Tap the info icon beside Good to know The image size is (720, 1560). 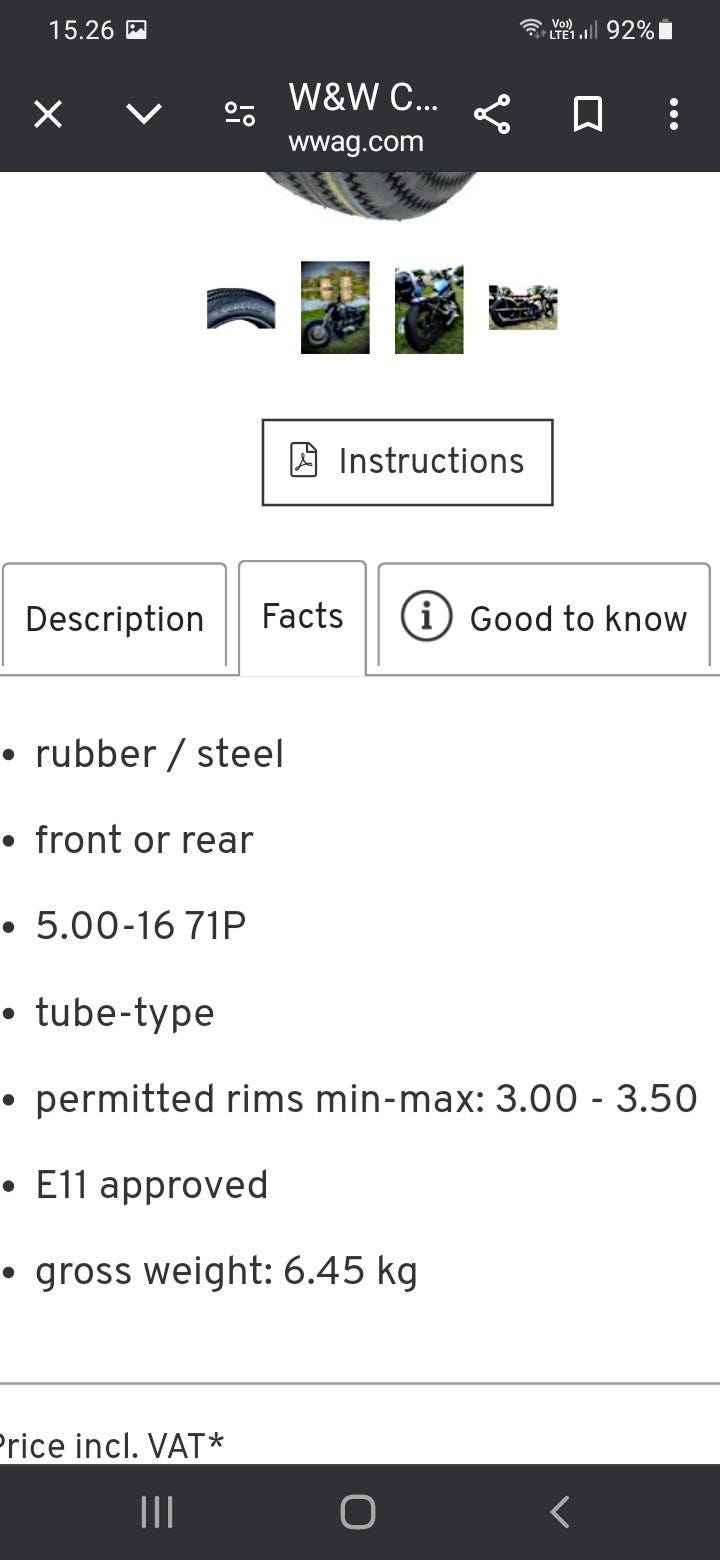point(427,617)
